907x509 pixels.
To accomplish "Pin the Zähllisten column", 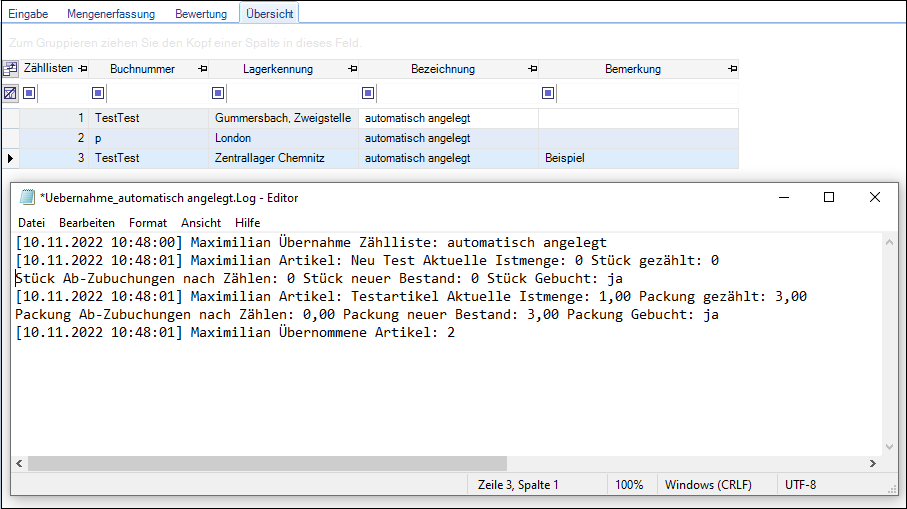I will 82,69.
